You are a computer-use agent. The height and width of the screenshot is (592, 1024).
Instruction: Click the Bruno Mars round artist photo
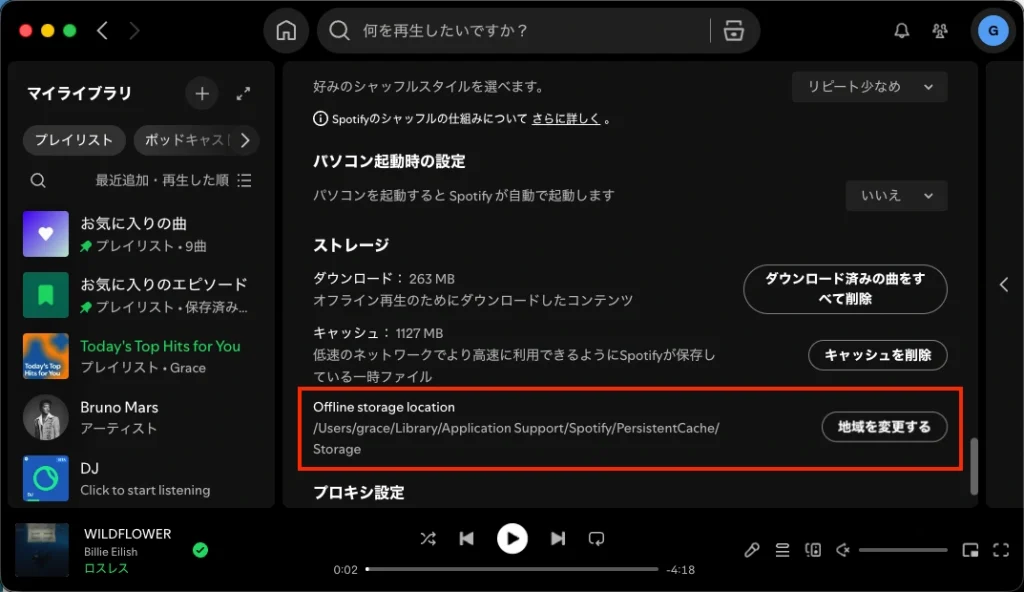click(46, 418)
